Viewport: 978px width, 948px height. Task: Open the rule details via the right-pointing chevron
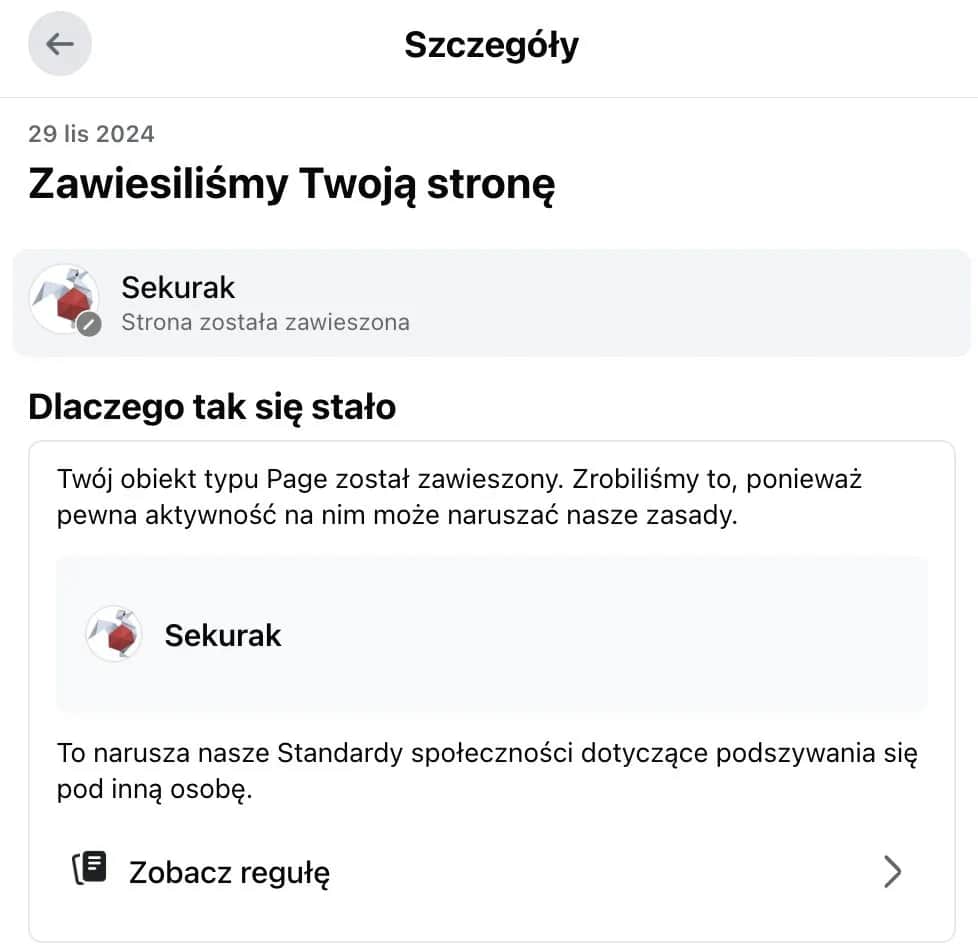pos(893,871)
